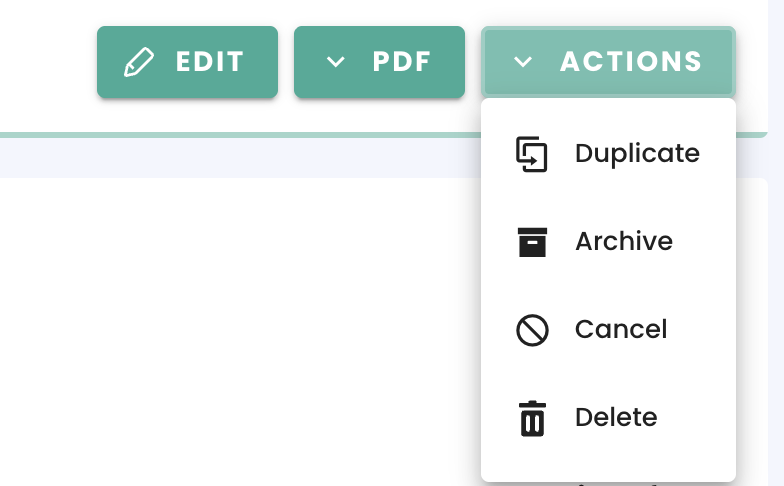Click the EDIT button

point(188,62)
